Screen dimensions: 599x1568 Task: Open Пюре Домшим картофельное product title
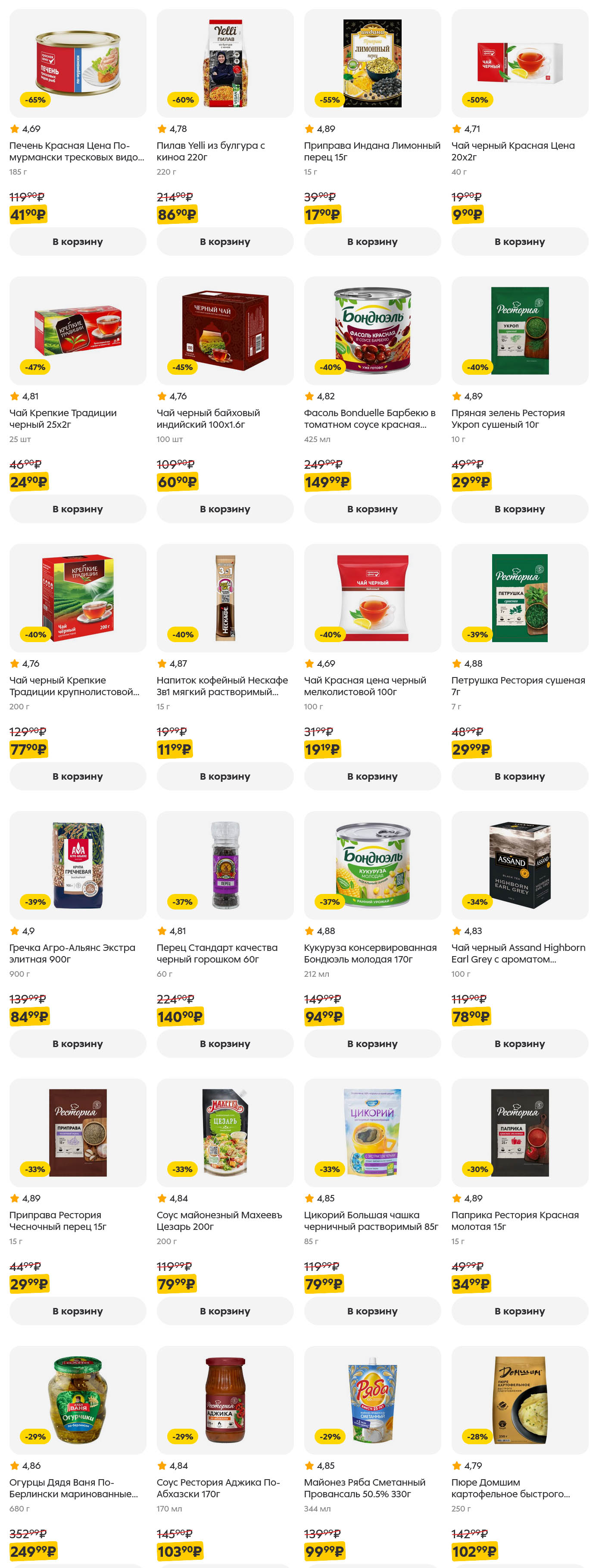pyautogui.click(x=510, y=1488)
